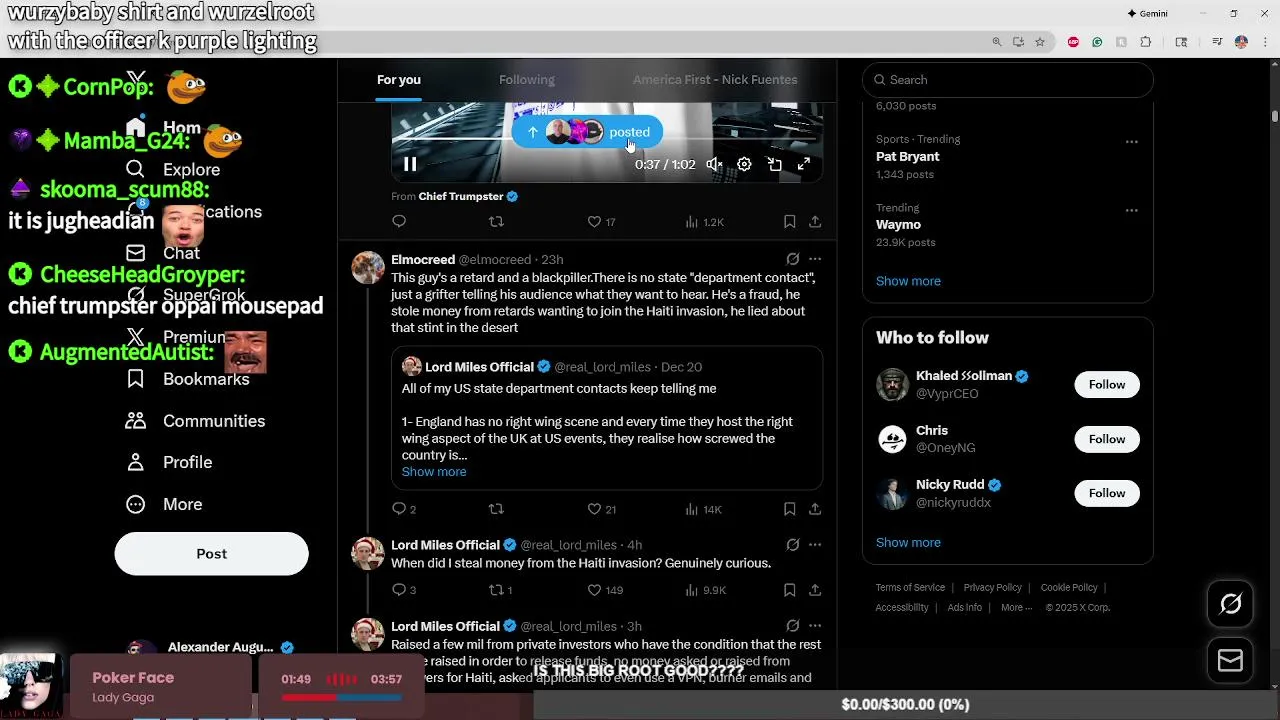1280x720 pixels.
Task: Load new posts via the blue 'posted' pill
Action: 587,132
